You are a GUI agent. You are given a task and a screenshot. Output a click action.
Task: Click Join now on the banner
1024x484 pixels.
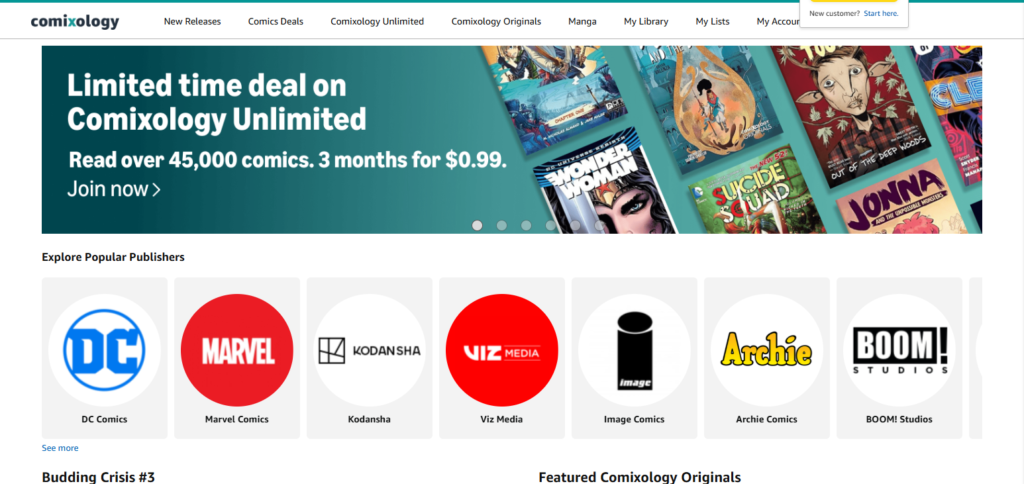[x=114, y=189]
